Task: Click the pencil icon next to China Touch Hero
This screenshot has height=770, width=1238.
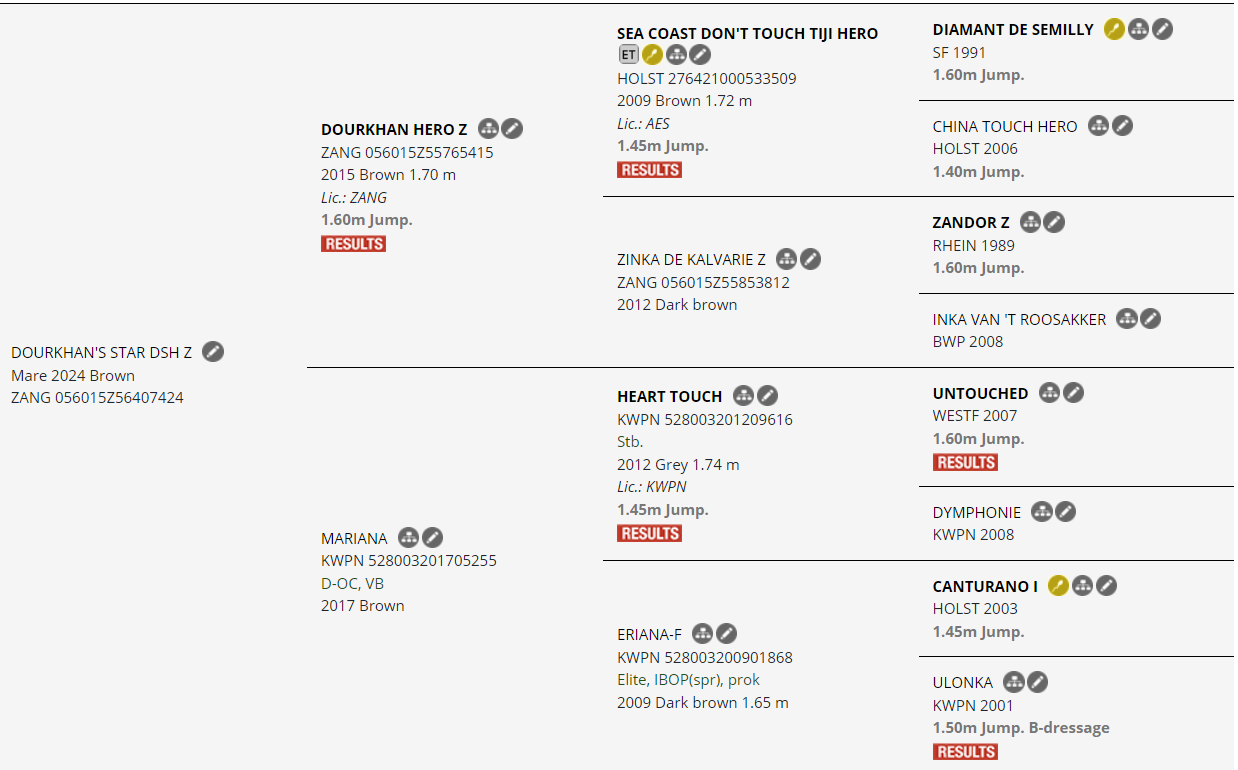Action: (1123, 126)
